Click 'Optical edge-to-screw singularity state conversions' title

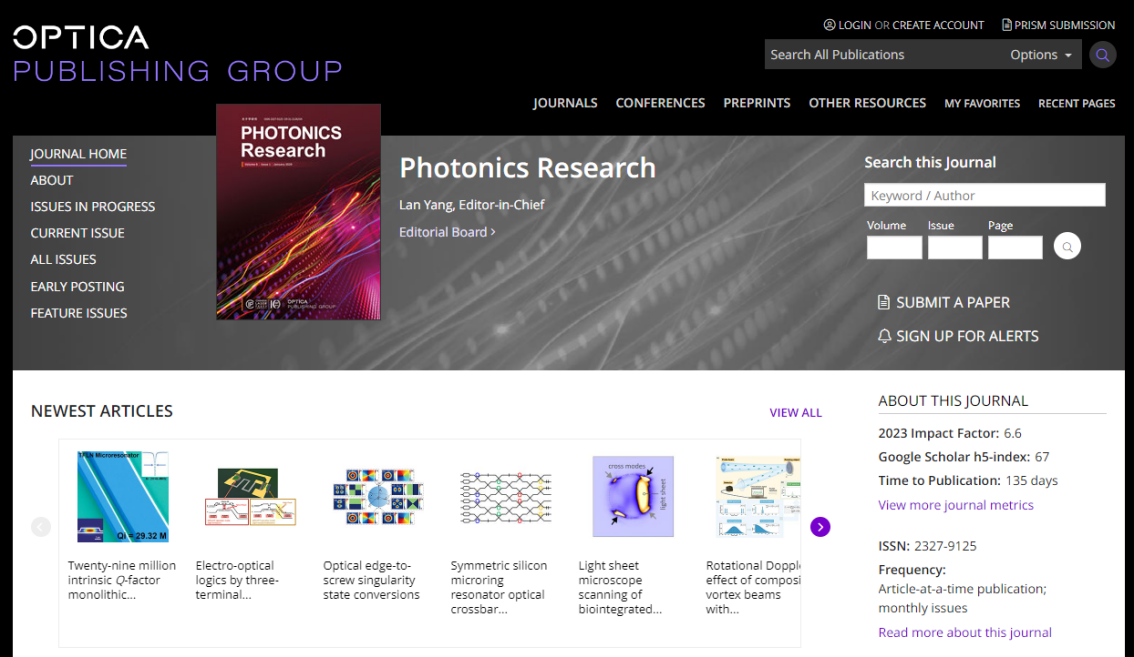point(371,580)
